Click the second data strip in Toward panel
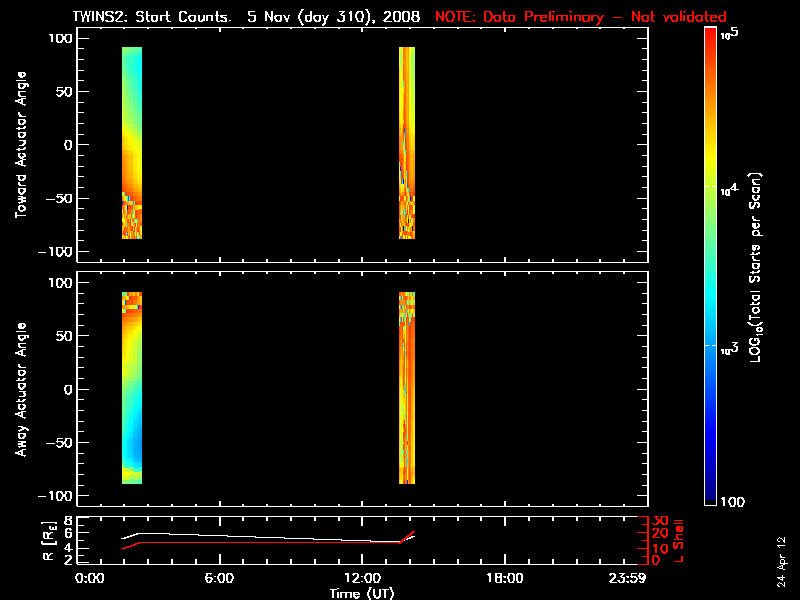800x600 pixels. (407, 143)
